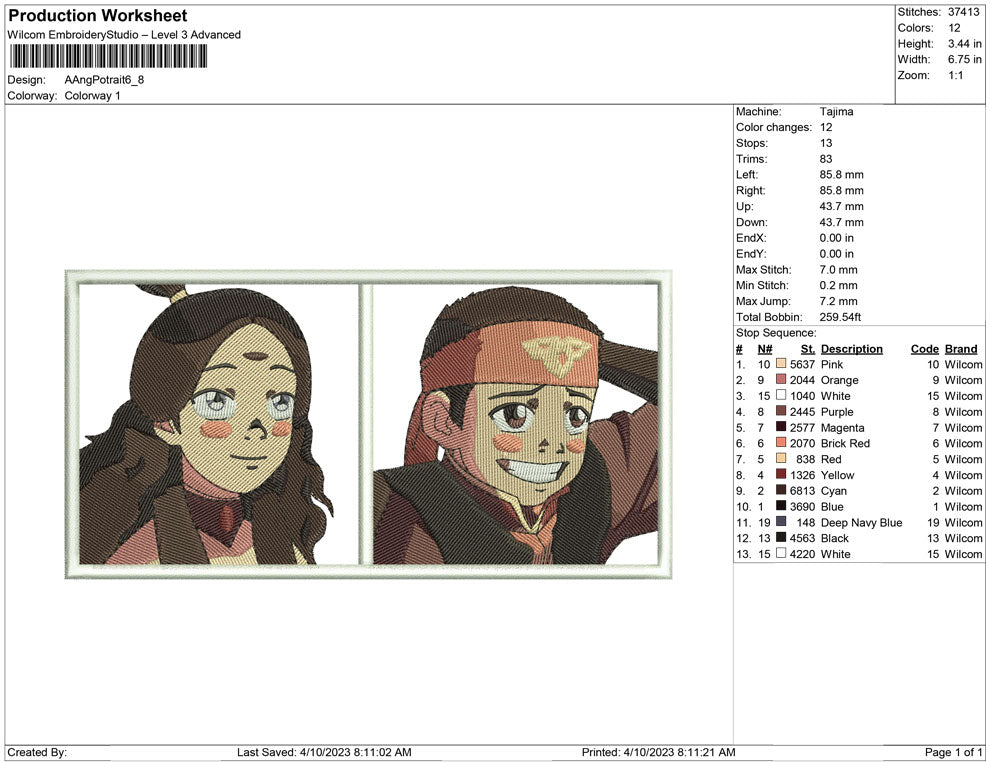Click the Height value 3.44 in
The height and width of the screenshot is (762, 990).
tap(965, 44)
